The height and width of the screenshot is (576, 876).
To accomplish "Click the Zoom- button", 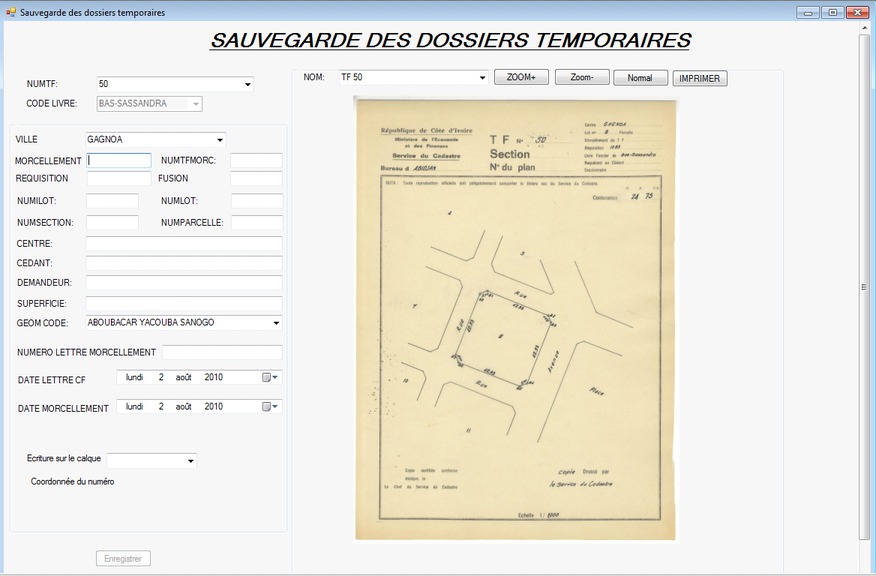I will [582, 77].
